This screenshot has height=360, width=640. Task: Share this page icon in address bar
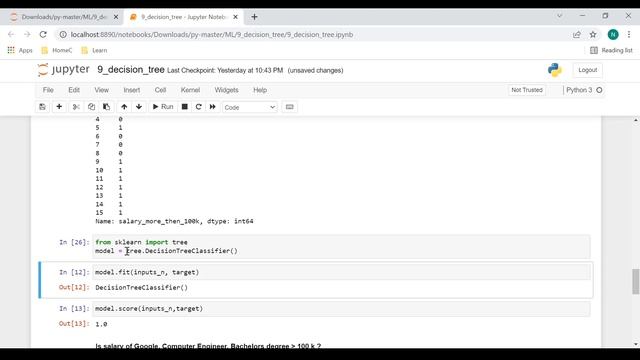coord(577,35)
